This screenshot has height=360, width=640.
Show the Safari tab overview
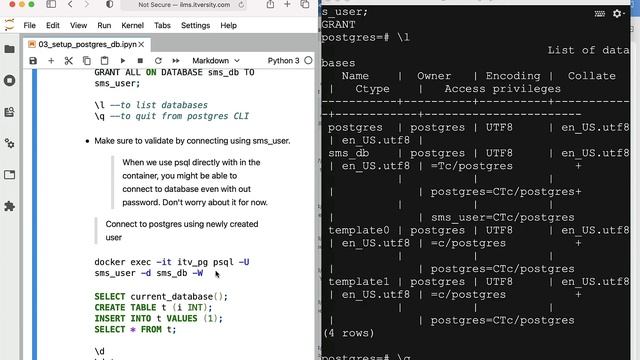tap(304, 4)
